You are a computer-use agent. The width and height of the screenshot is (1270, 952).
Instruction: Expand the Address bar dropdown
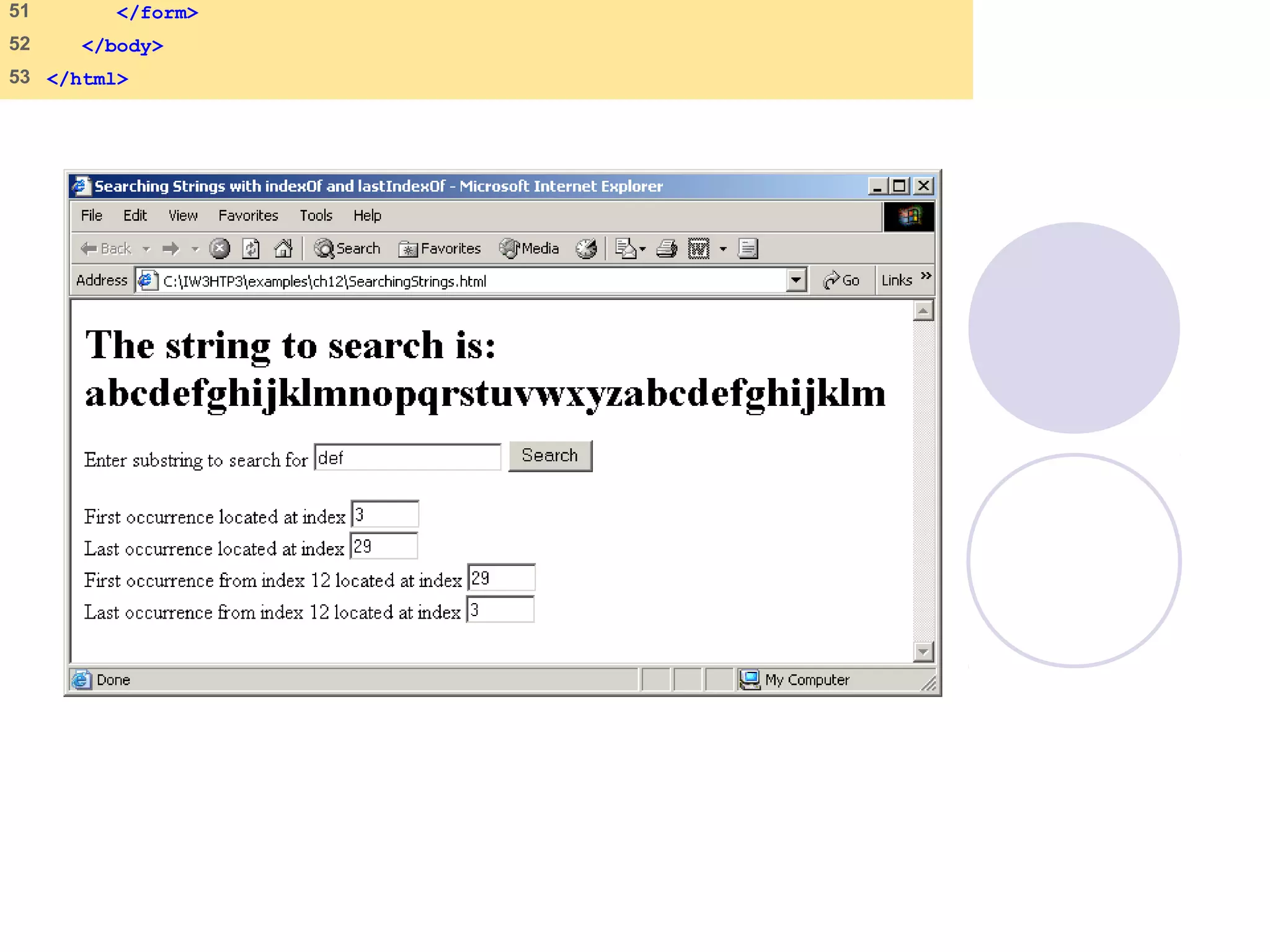pyautogui.click(x=796, y=281)
